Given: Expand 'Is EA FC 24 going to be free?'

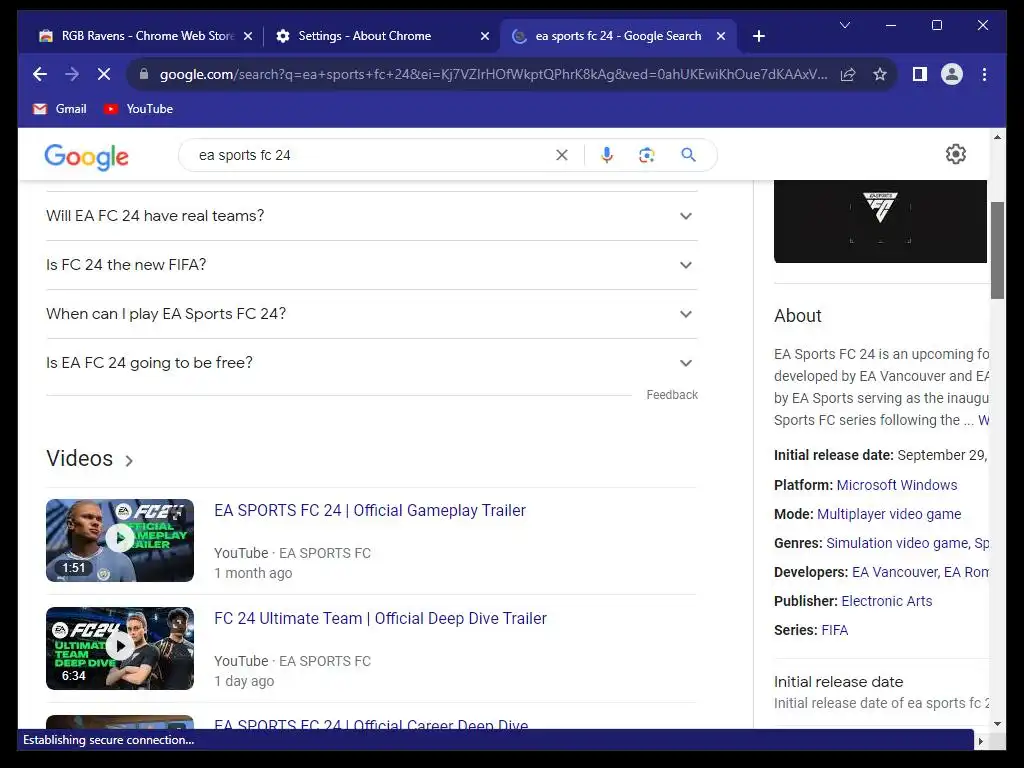Looking at the screenshot, I should tap(372, 363).
